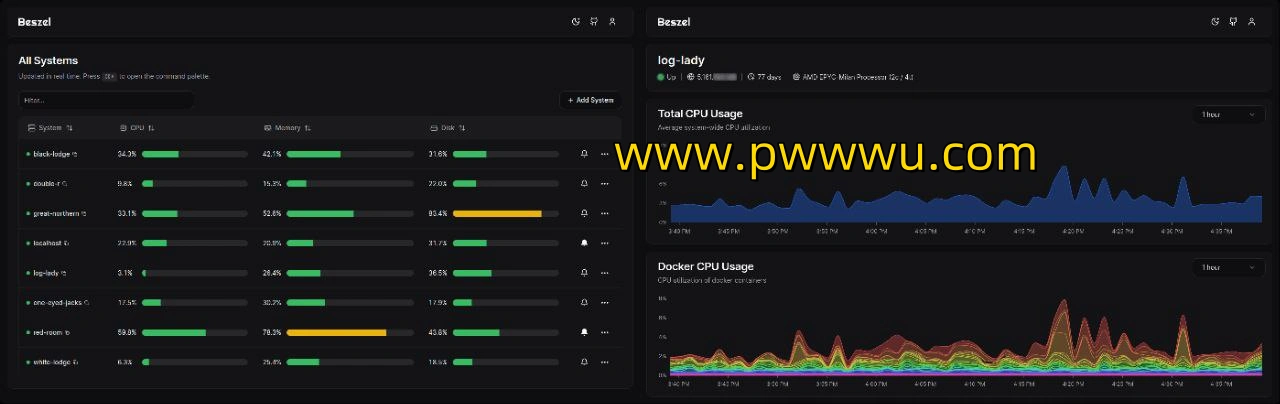
Task: Open actions menu for one-eyed-jacks
Action: click(x=604, y=302)
